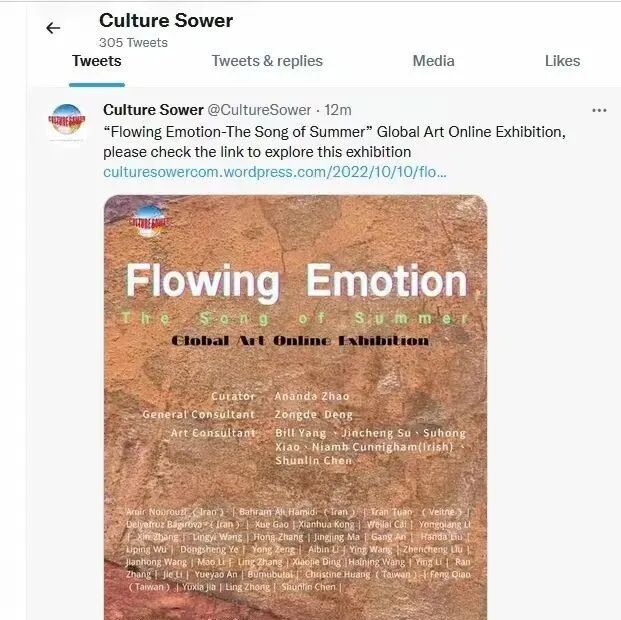This screenshot has width=621, height=620.
Task: Click the 305 Tweets count
Action: tap(133, 42)
